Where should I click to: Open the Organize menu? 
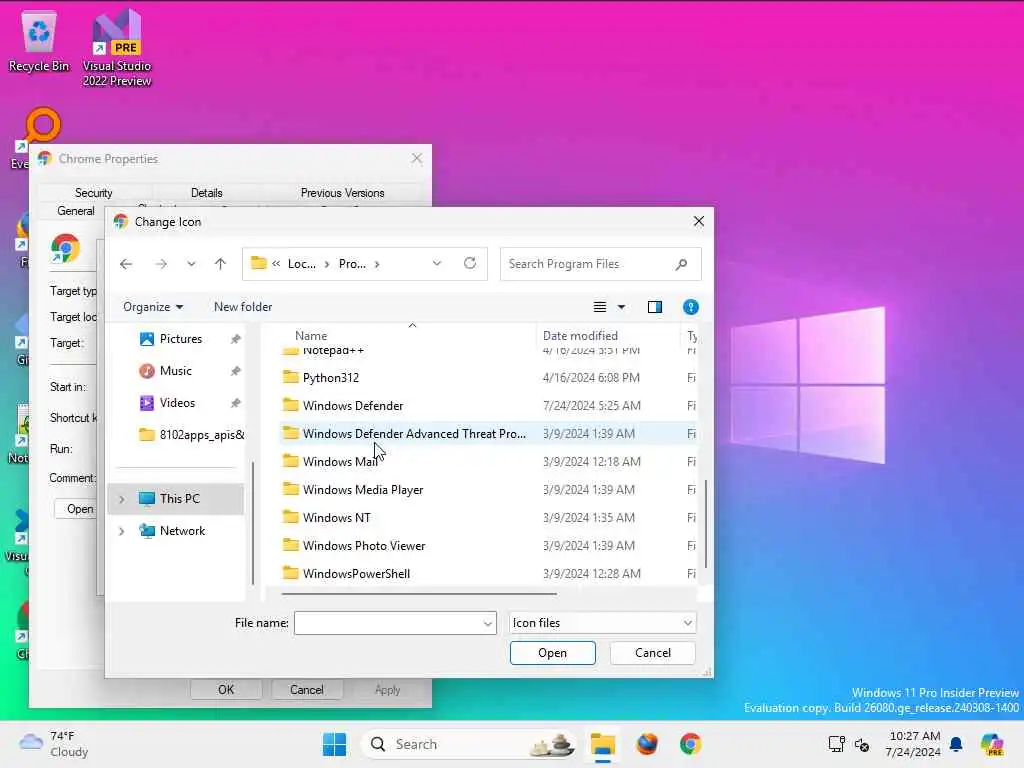tap(153, 307)
